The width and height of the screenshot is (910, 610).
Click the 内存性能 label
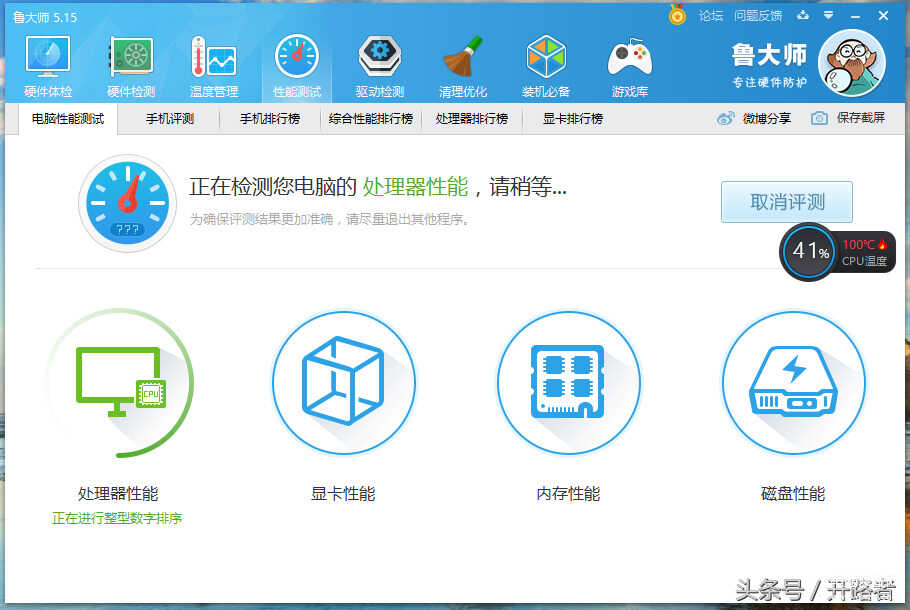click(x=568, y=494)
